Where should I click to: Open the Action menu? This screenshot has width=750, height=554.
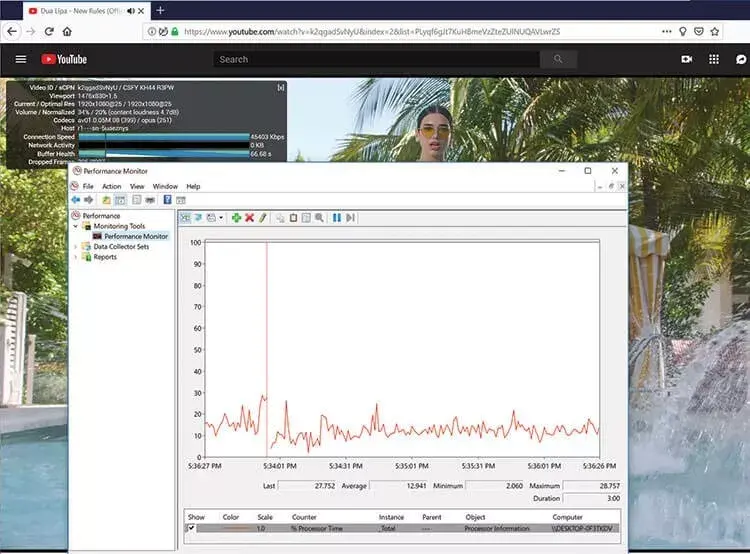(x=111, y=187)
